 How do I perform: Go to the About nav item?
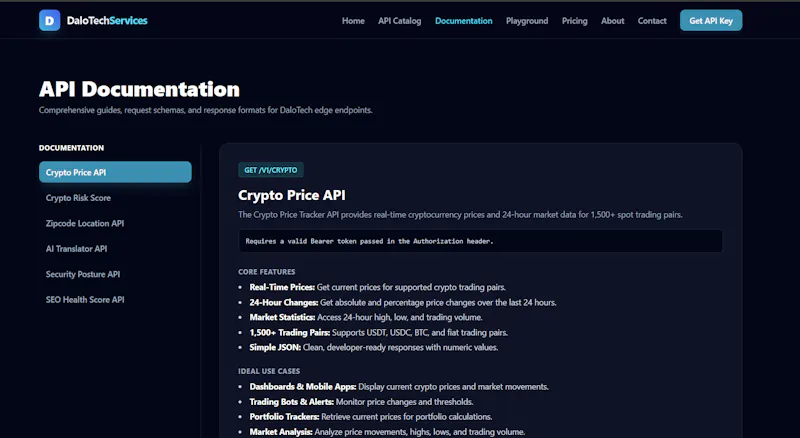click(612, 21)
